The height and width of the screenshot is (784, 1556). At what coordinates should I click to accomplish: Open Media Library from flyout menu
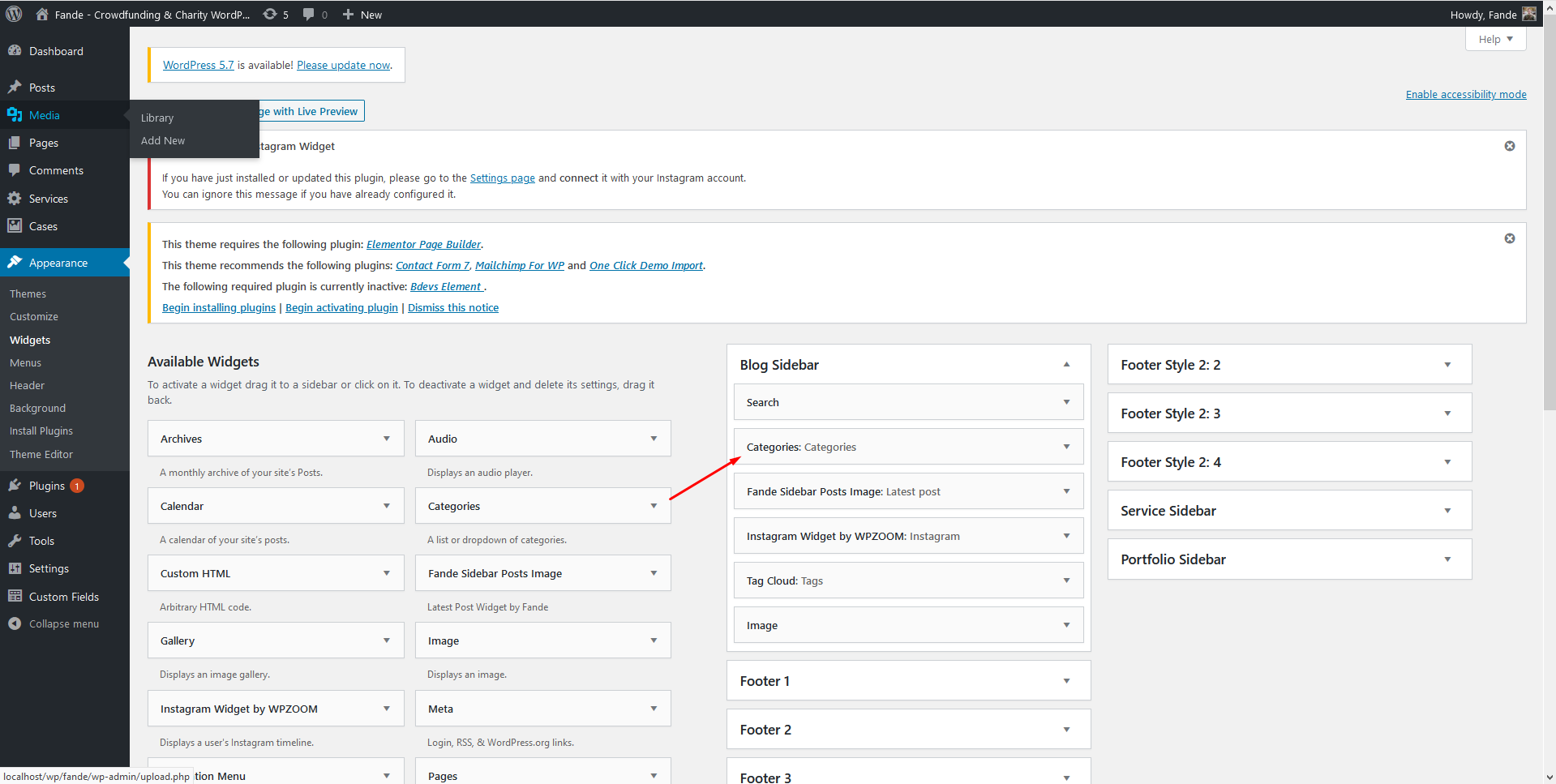157,118
